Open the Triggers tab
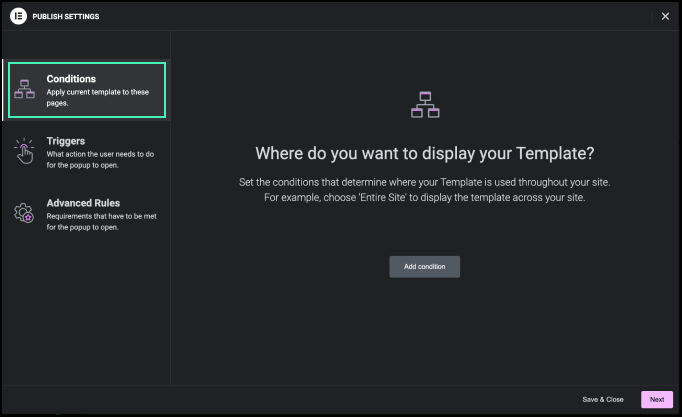Screen dimensions: 682x417 click(65, 141)
